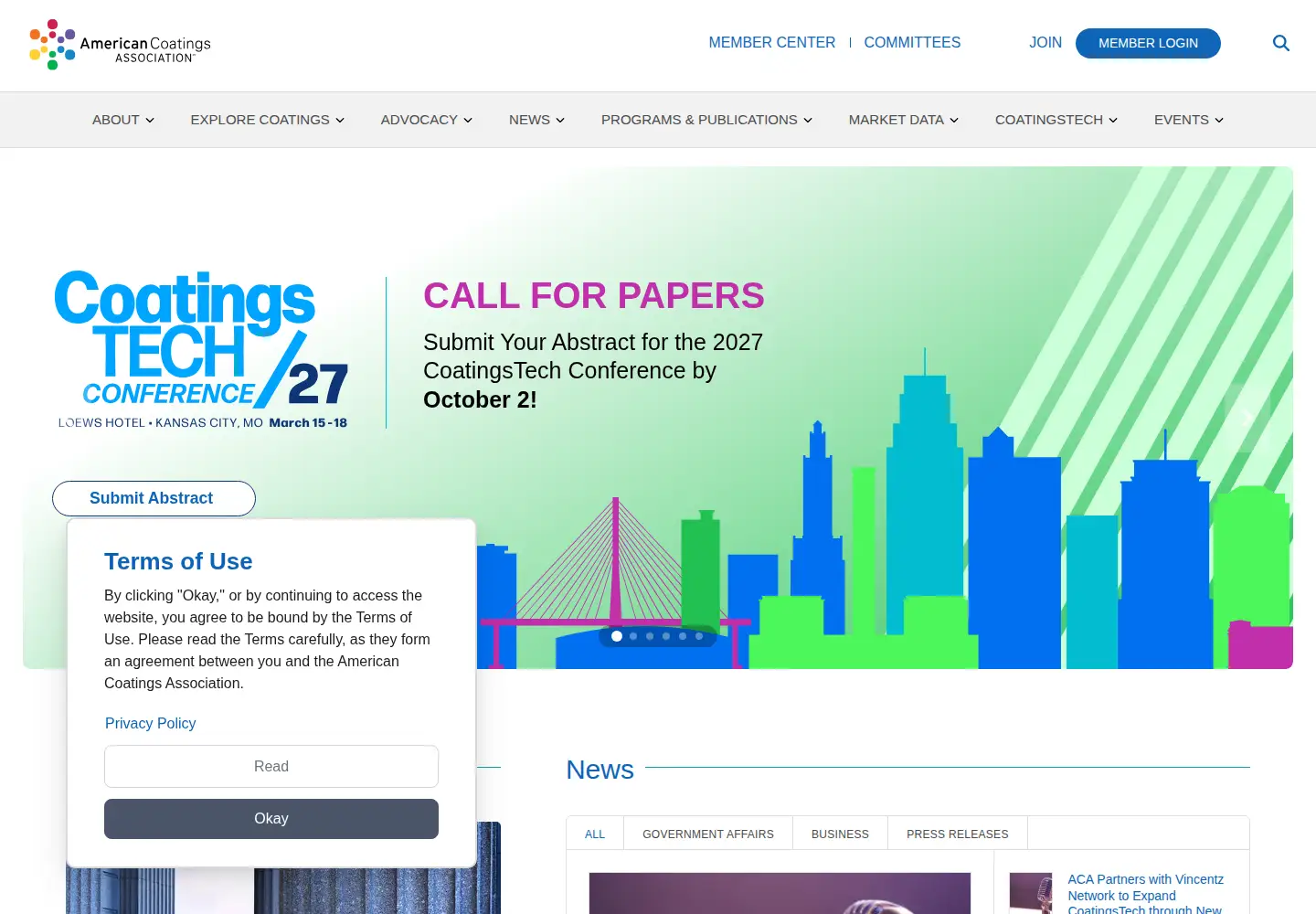This screenshot has width=1316, height=914.
Task: Select the fourth carousel dot indicator
Action: point(666,636)
